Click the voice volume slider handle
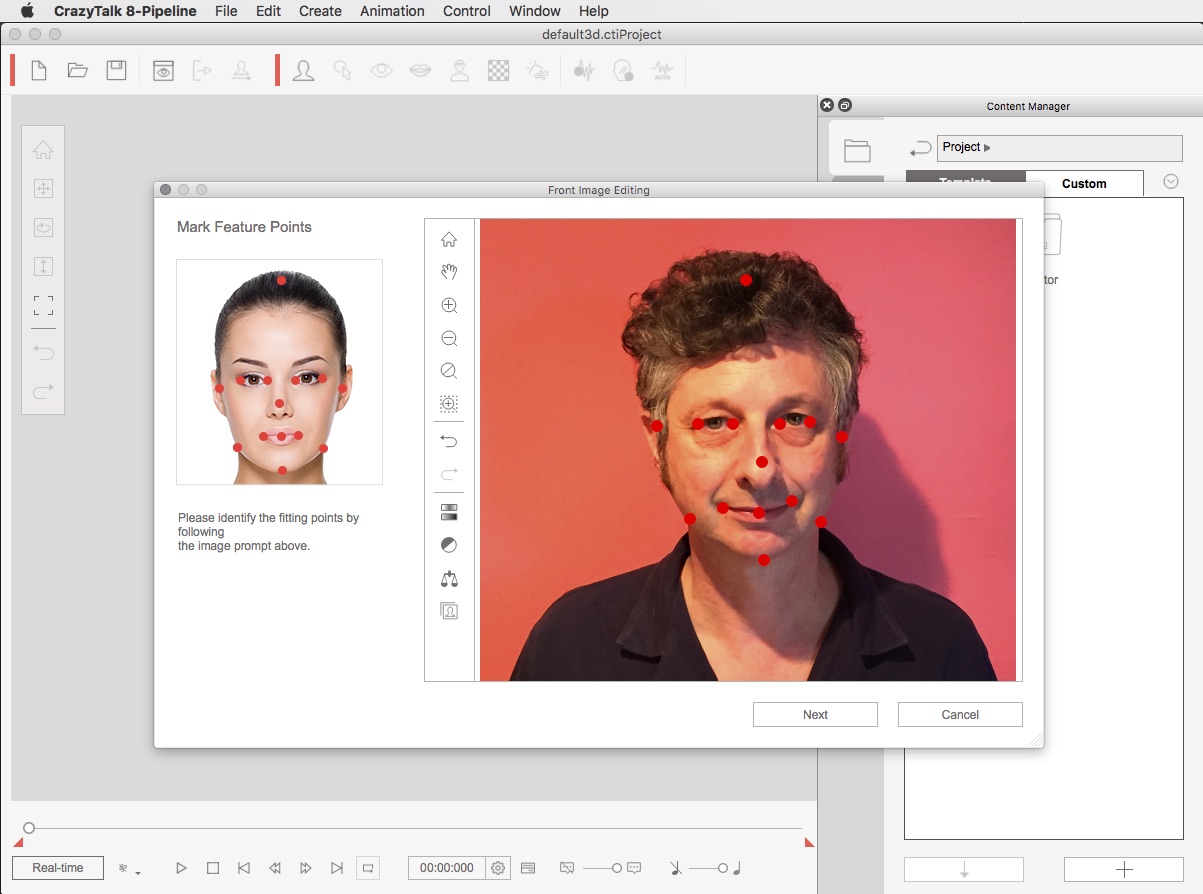This screenshot has width=1203, height=894. pos(617,868)
